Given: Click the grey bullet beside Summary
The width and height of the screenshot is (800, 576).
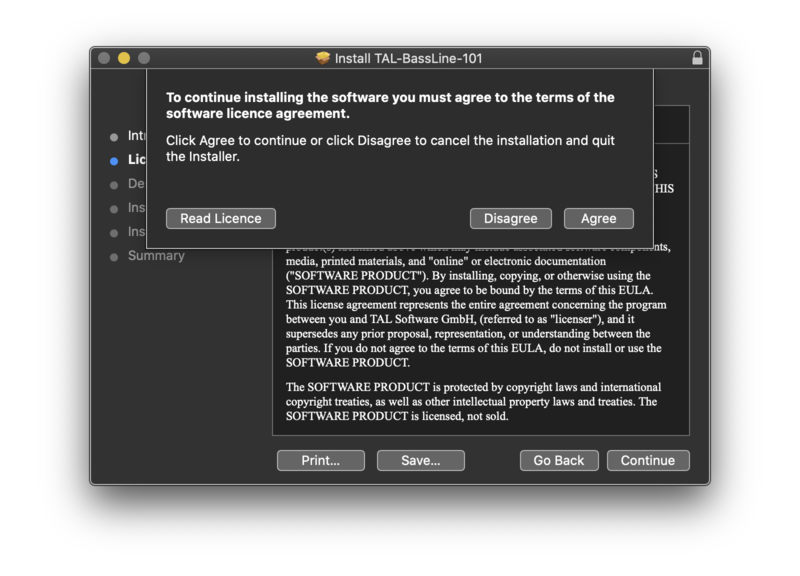Looking at the screenshot, I should coord(114,257).
